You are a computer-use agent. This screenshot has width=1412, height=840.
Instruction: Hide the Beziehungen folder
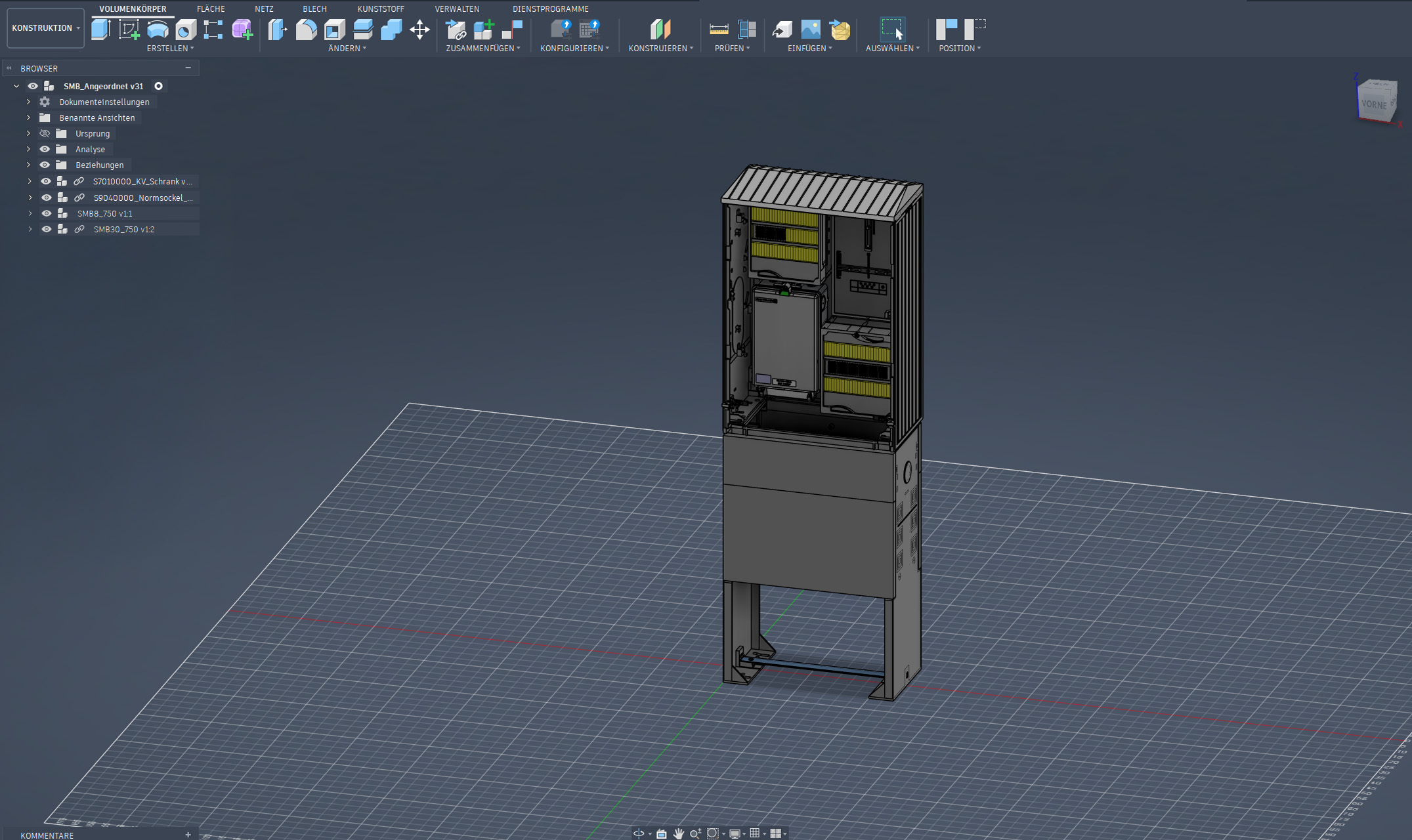pos(45,165)
